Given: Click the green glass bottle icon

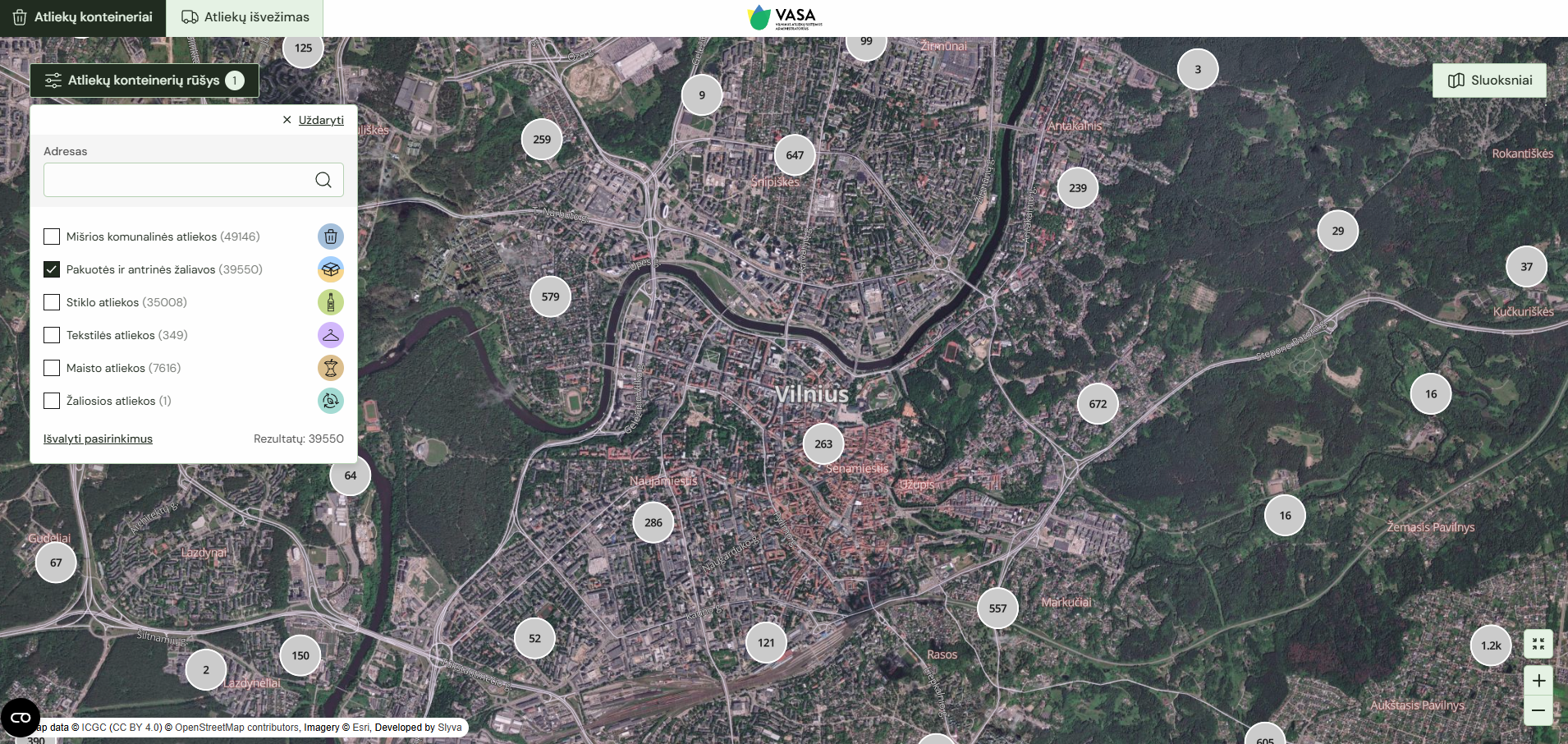Looking at the screenshot, I should click(330, 302).
